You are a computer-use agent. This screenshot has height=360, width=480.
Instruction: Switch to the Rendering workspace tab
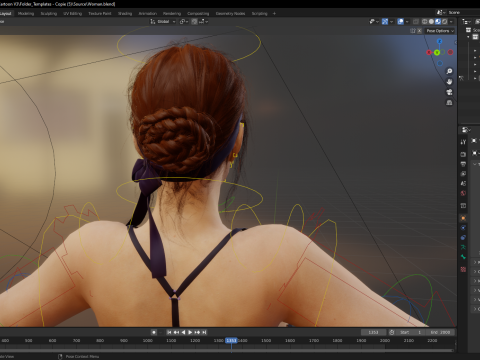[172, 14]
